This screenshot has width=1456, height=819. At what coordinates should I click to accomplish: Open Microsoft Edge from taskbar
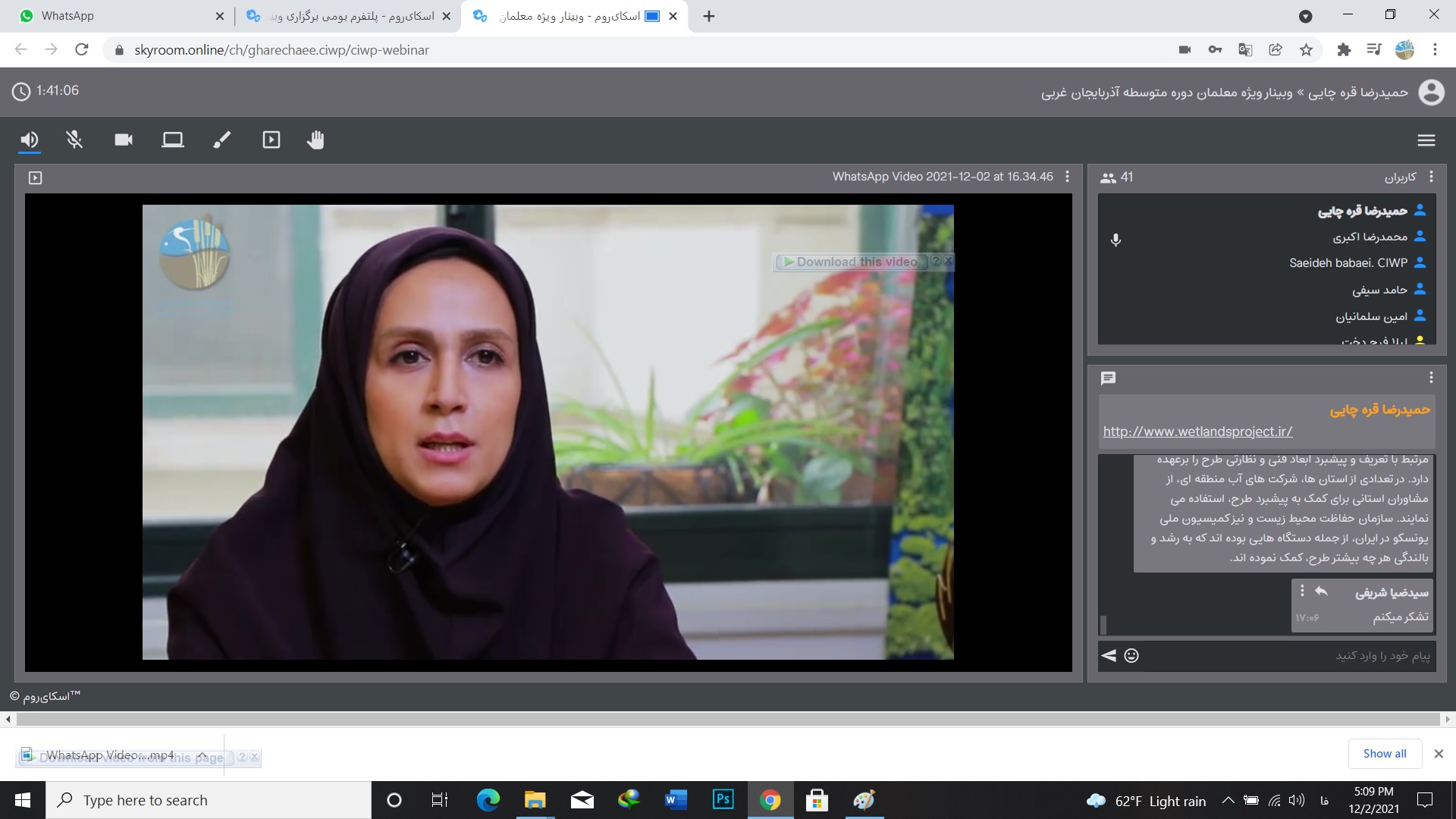(x=488, y=800)
